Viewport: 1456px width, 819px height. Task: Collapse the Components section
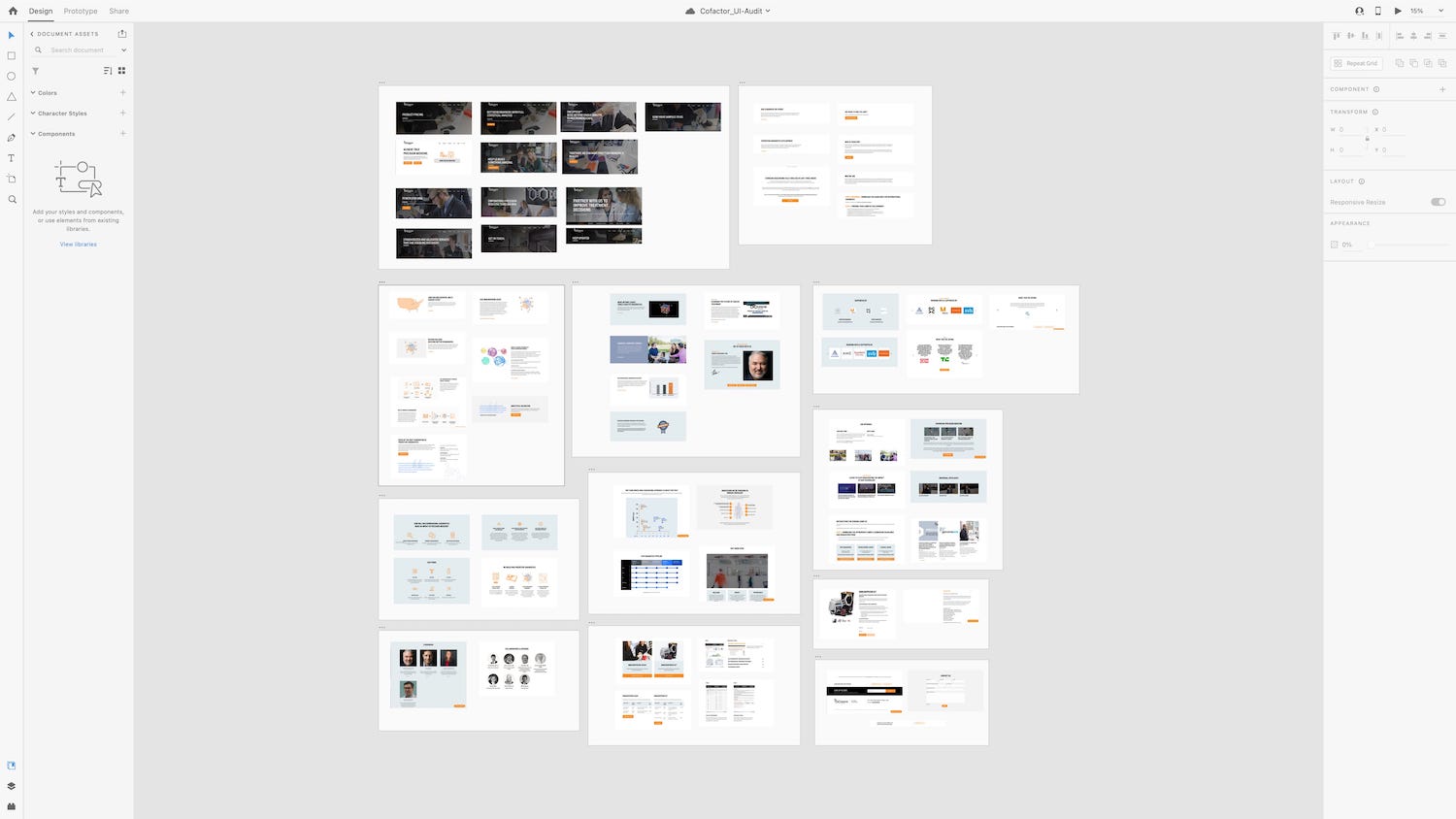[33, 133]
